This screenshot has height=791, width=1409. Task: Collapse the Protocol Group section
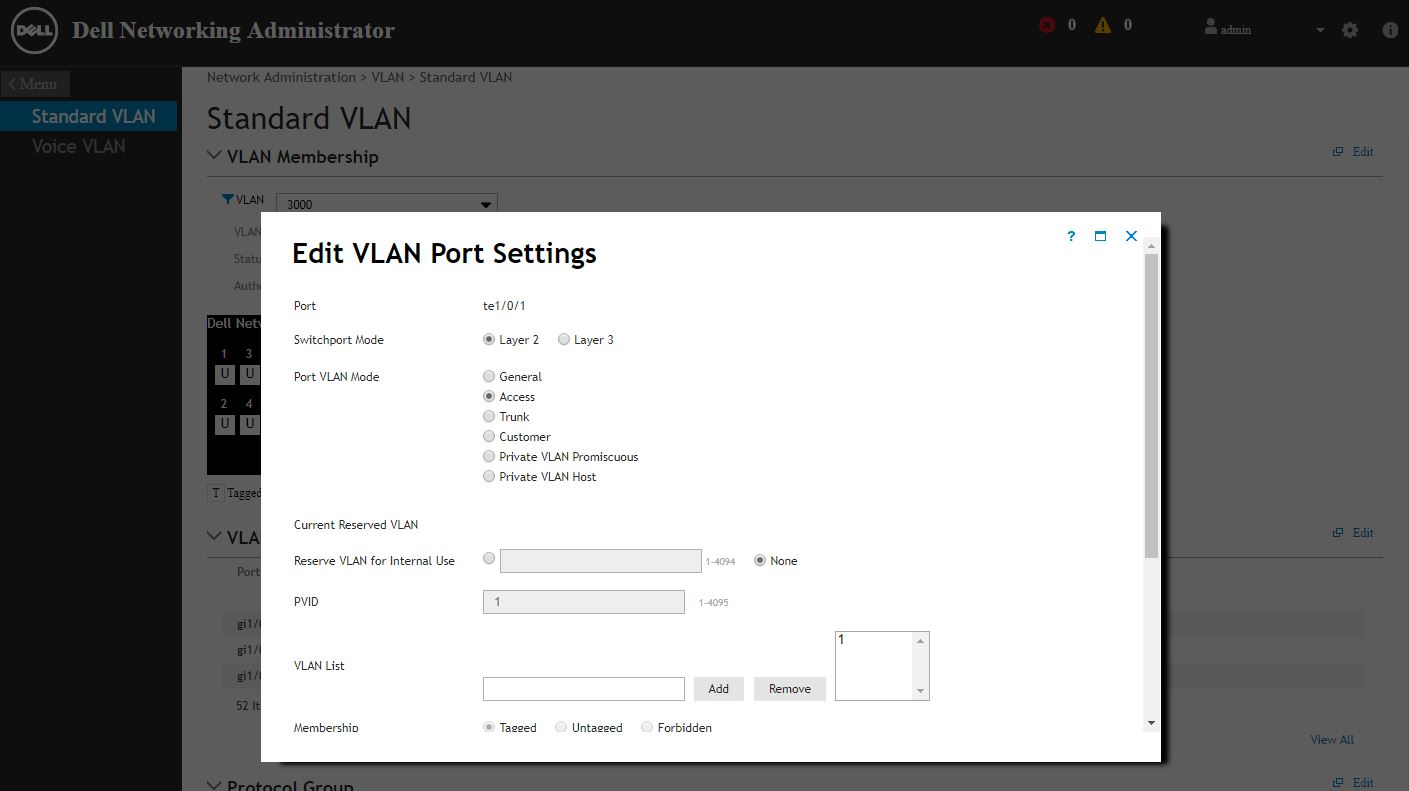point(214,785)
